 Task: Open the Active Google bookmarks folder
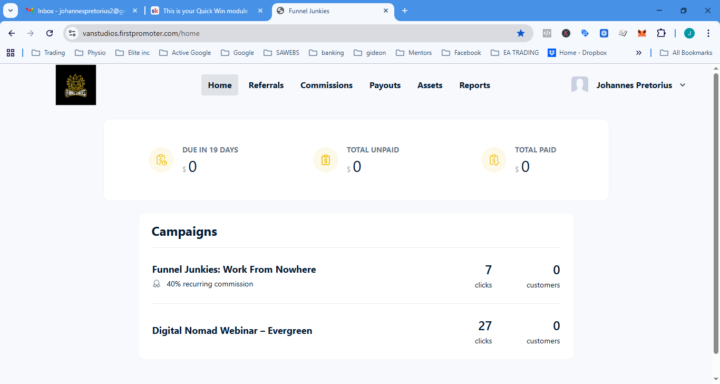pyautogui.click(x=185, y=53)
